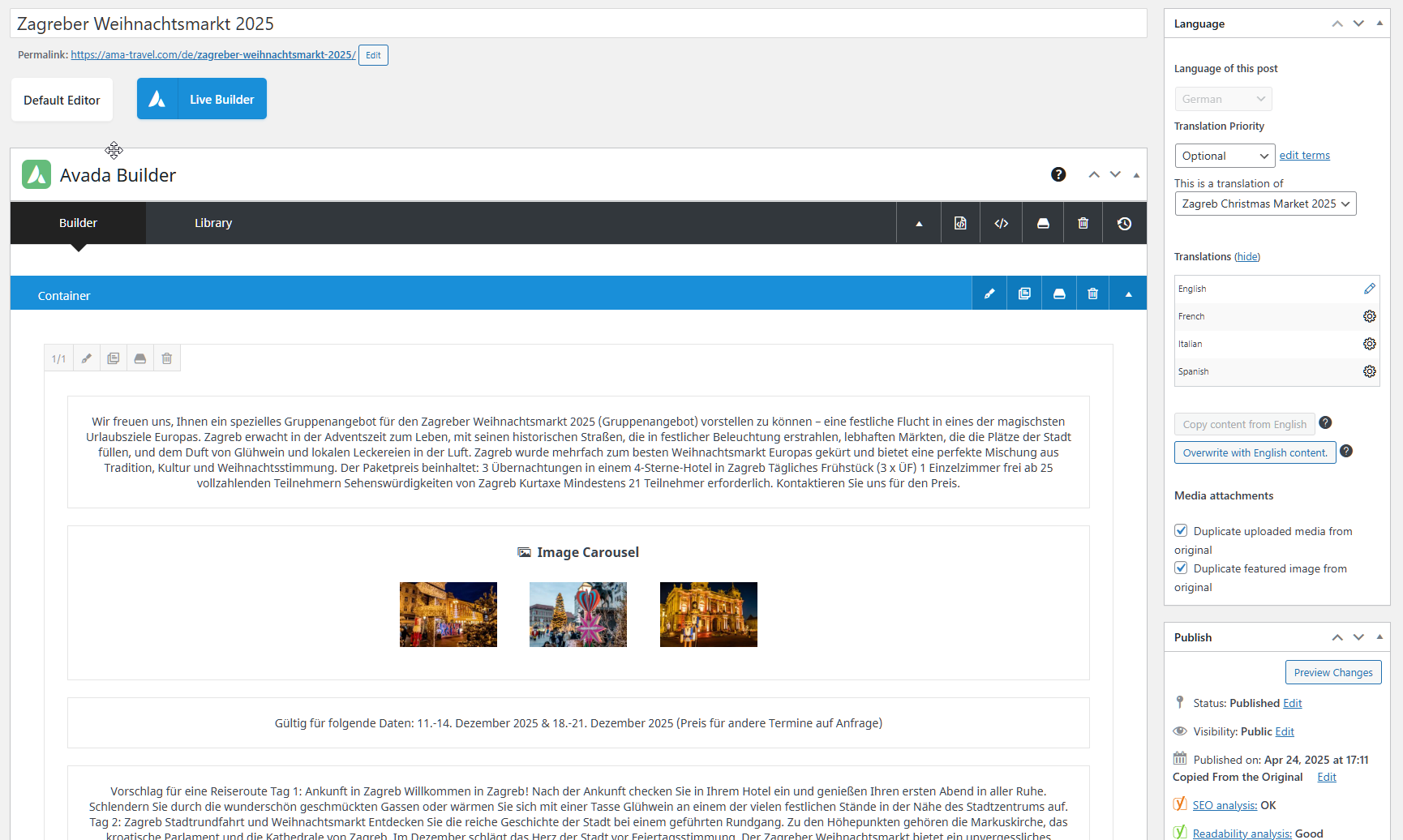Switch to the Library tab
This screenshot has height=840, width=1403.
pyautogui.click(x=213, y=223)
